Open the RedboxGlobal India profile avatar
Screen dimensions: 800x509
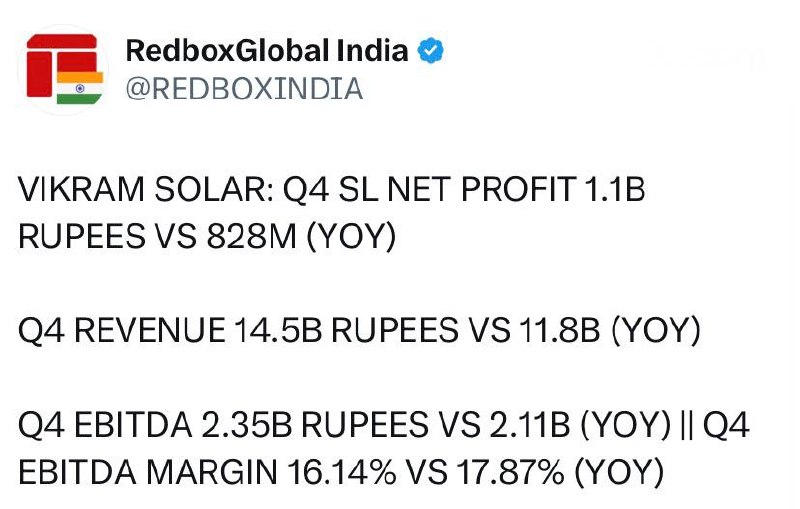coord(63,70)
